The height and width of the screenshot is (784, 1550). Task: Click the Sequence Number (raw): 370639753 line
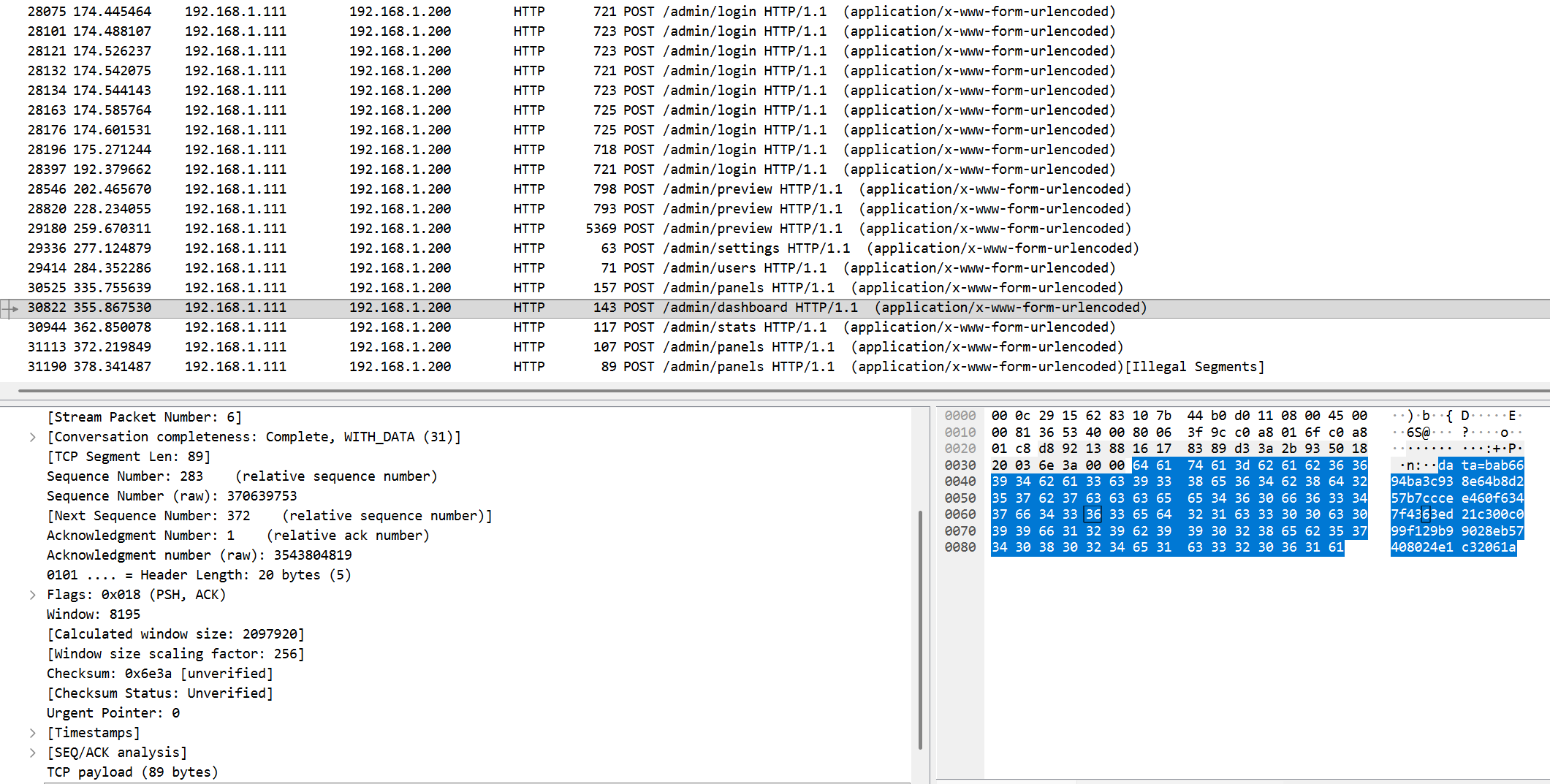click(x=172, y=496)
